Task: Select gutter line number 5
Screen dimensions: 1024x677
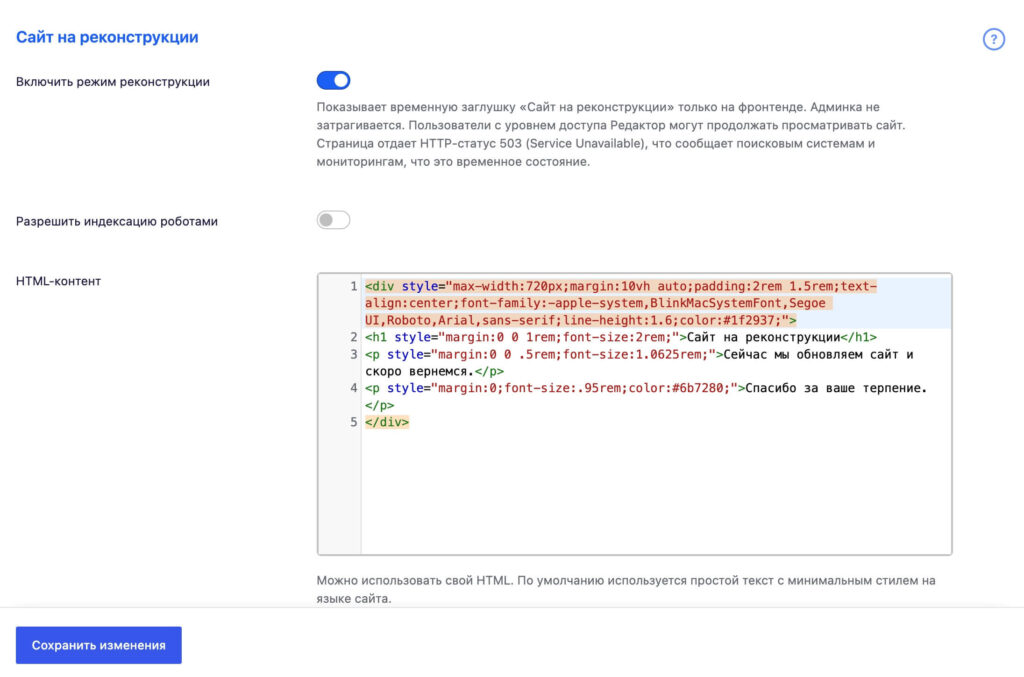Action: (353, 422)
